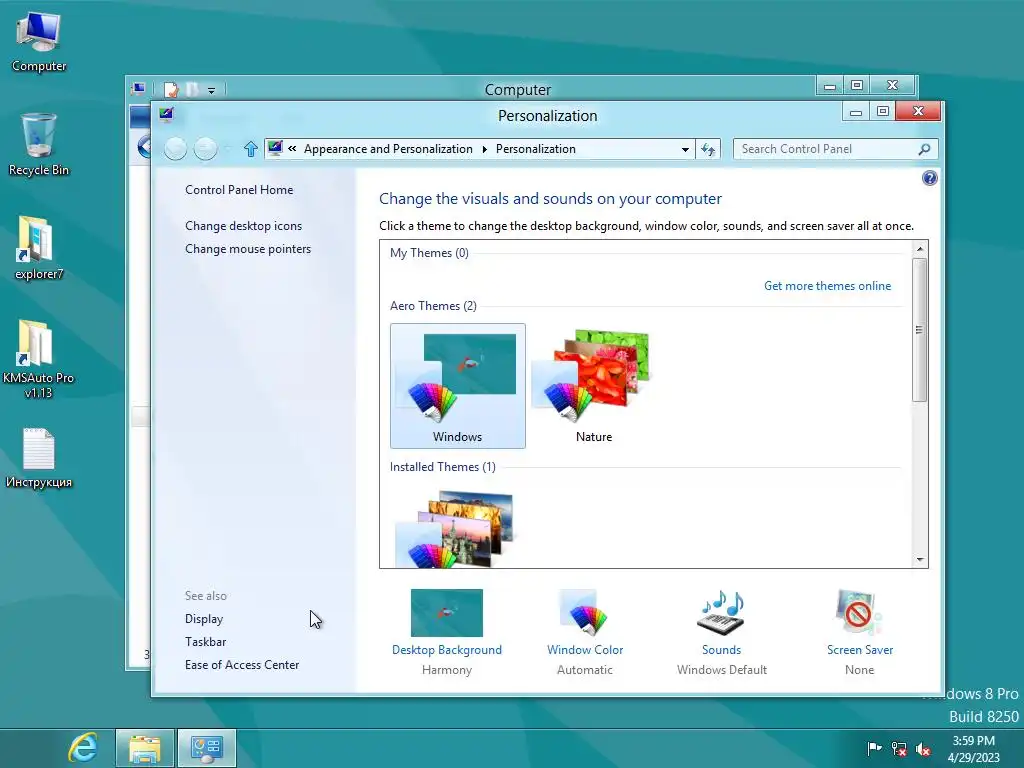Open the Computer desktop icon
This screenshot has height=768, width=1024.
(x=39, y=42)
